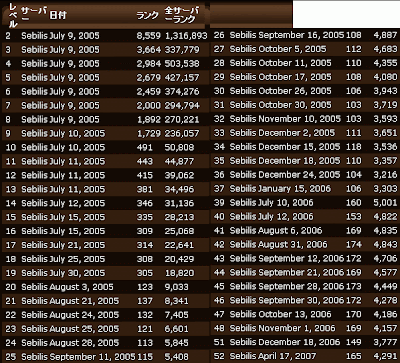The width and height of the screenshot is (400, 363).
Task: Select the date November 1, 2006
Action: point(297,328)
